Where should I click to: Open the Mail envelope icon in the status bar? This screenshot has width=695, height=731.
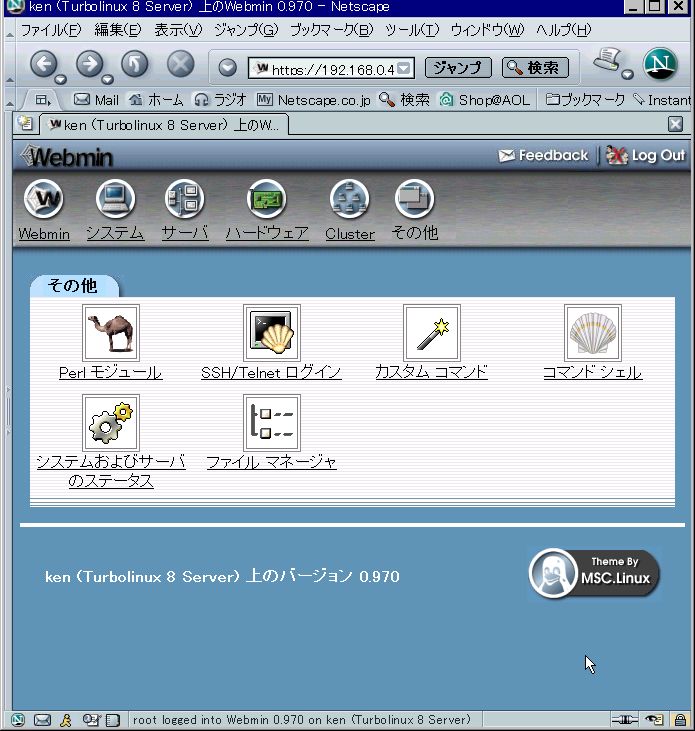(x=42, y=720)
